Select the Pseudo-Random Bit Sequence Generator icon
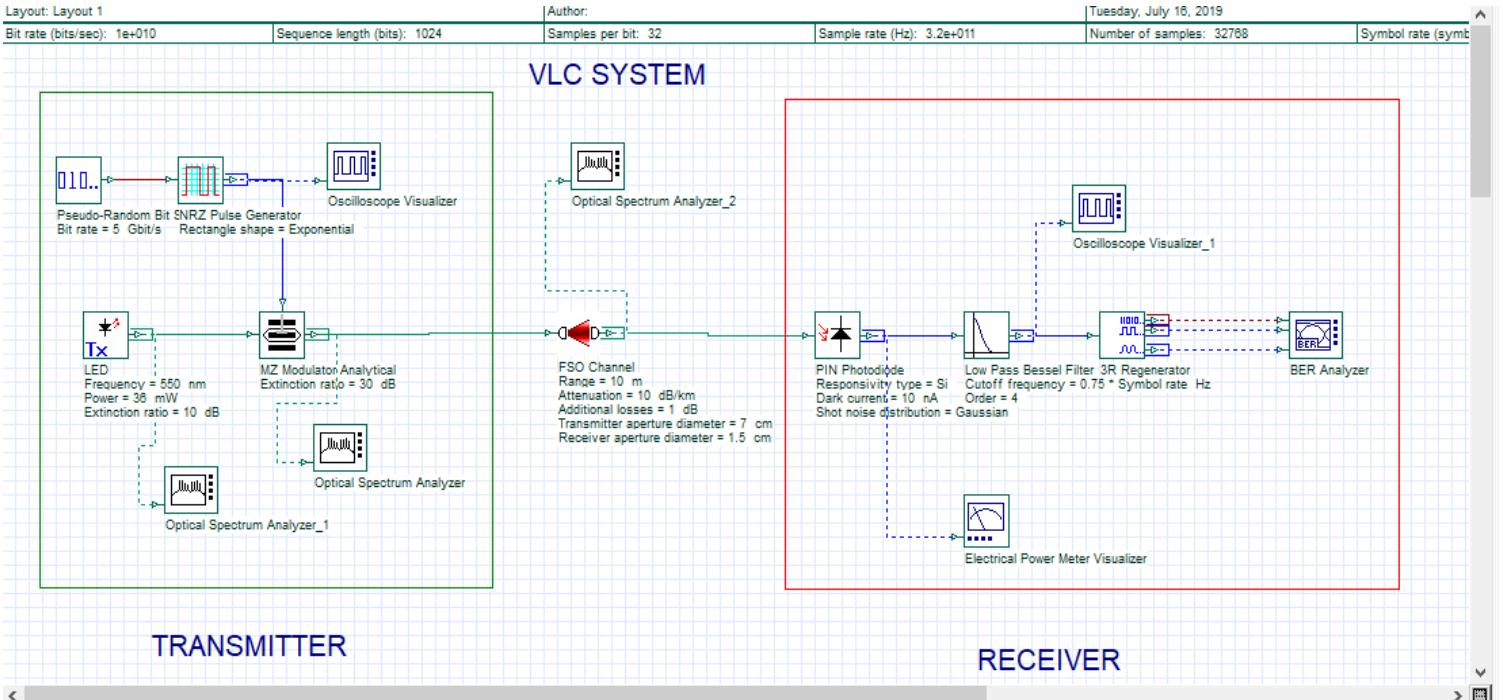The width and height of the screenshot is (1503, 700). 79,181
